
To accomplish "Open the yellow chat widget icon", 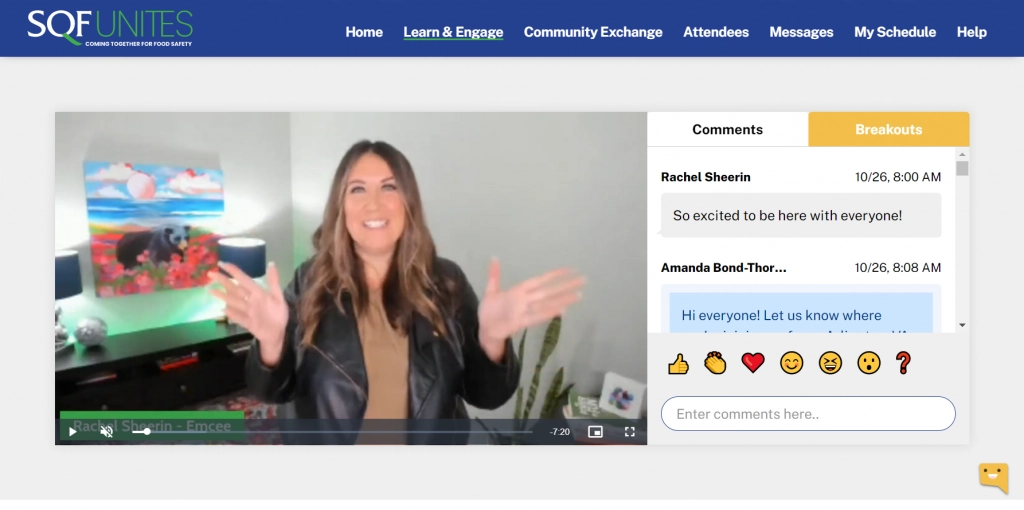I will pyautogui.click(x=993, y=478).
